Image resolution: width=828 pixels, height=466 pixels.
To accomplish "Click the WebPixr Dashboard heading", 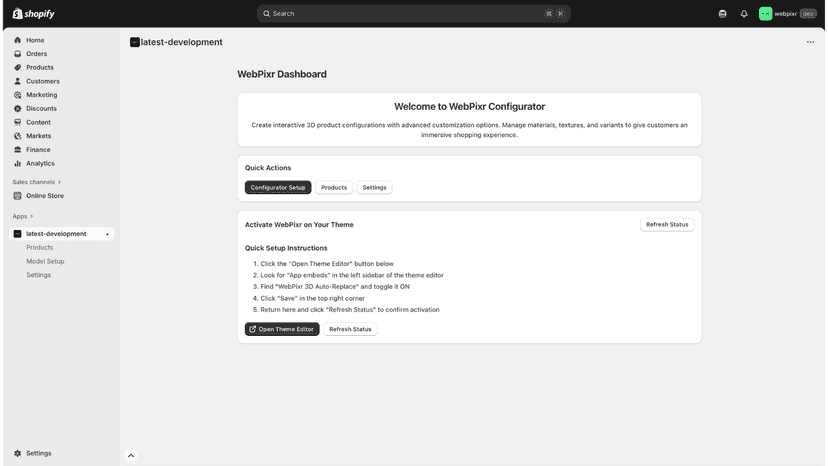I will tap(282, 74).
